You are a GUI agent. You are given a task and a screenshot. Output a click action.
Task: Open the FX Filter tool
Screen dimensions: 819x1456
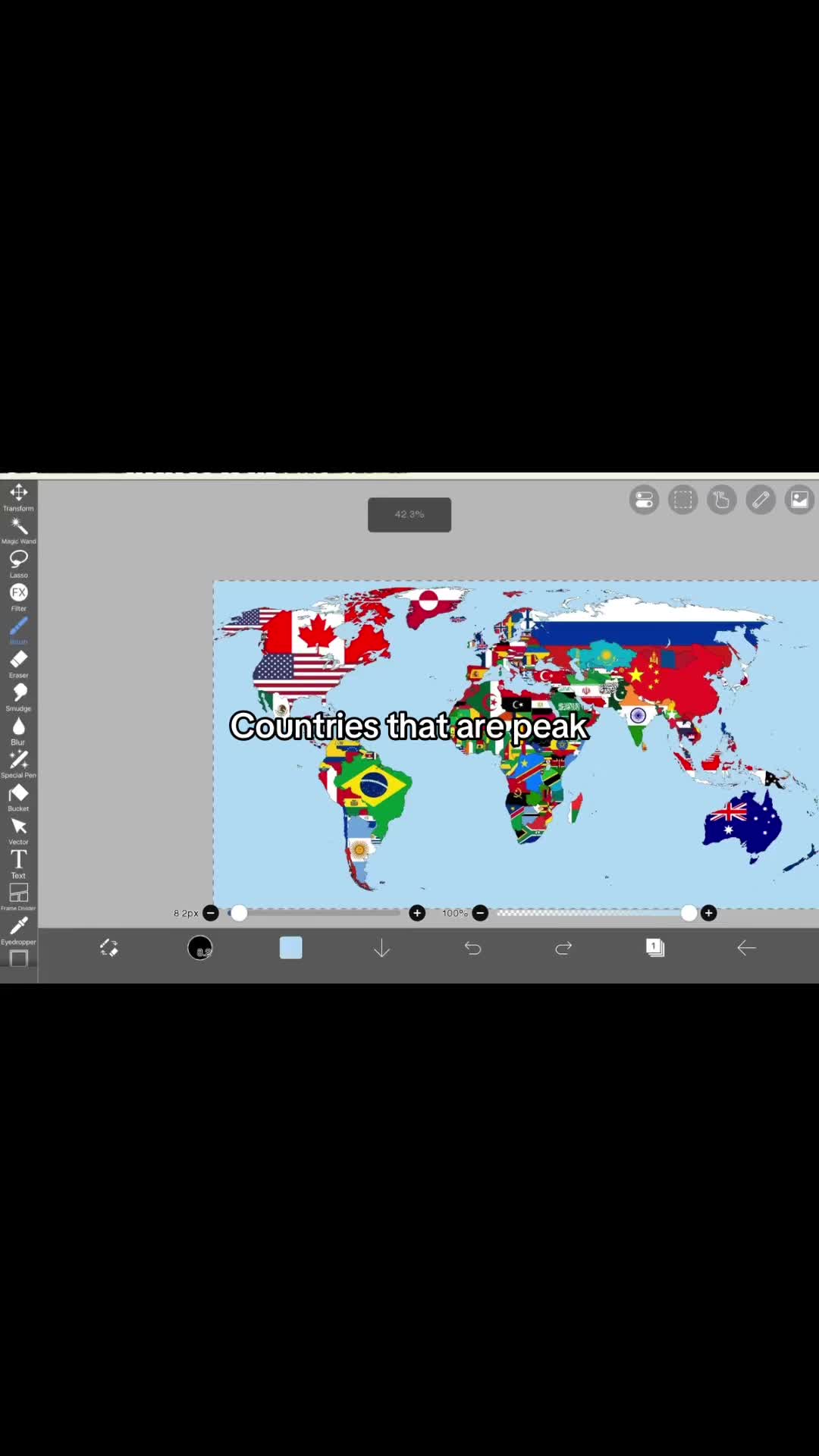(18, 597)
